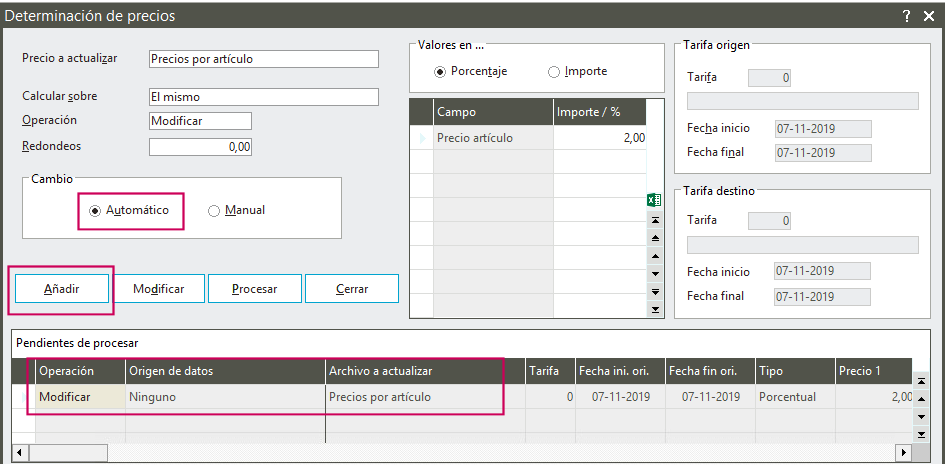Select the Manual change option
945x465 pixels.
point(214,211)
